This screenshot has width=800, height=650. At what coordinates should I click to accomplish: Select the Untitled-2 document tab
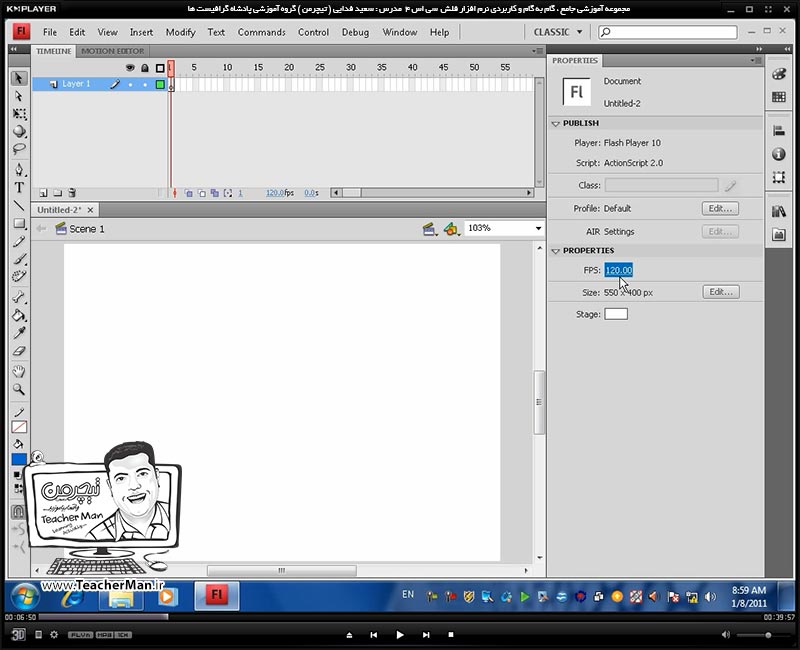(59, 210)
